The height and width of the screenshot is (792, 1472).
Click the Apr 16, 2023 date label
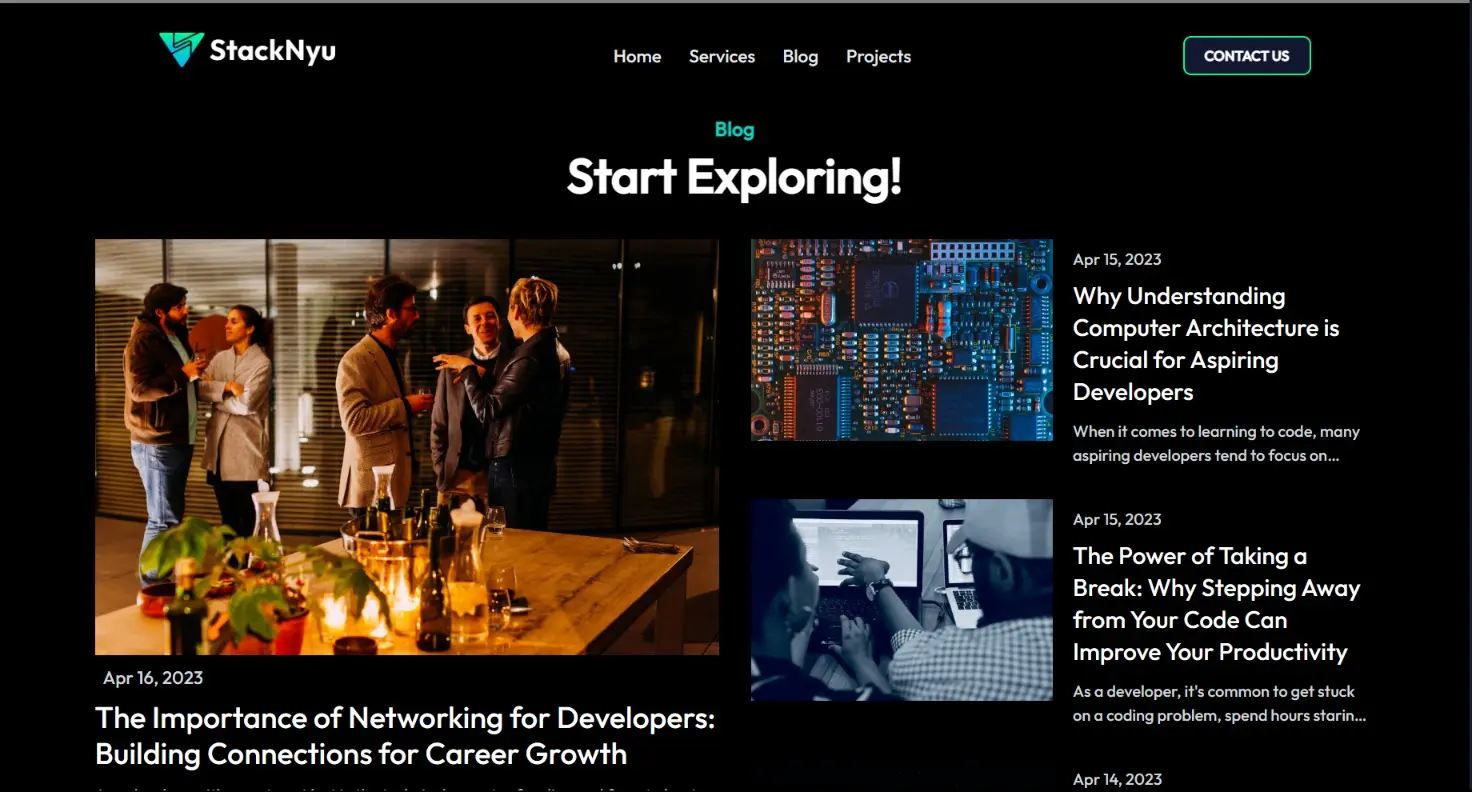(x=152, y=677)
